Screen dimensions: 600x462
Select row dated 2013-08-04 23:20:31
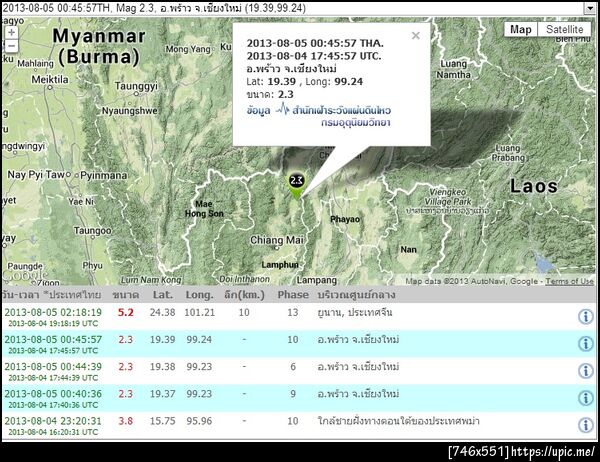coord(299,425)
